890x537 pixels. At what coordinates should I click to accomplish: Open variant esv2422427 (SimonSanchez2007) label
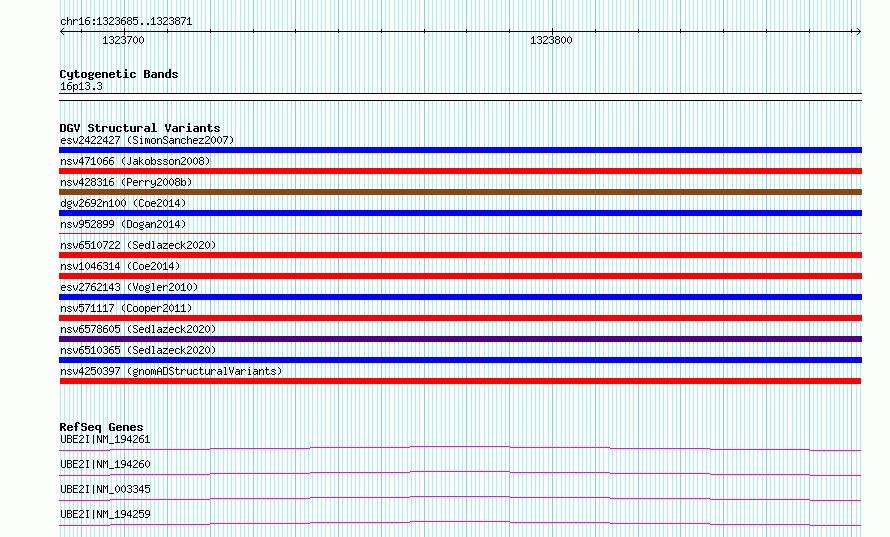(147, 140)
